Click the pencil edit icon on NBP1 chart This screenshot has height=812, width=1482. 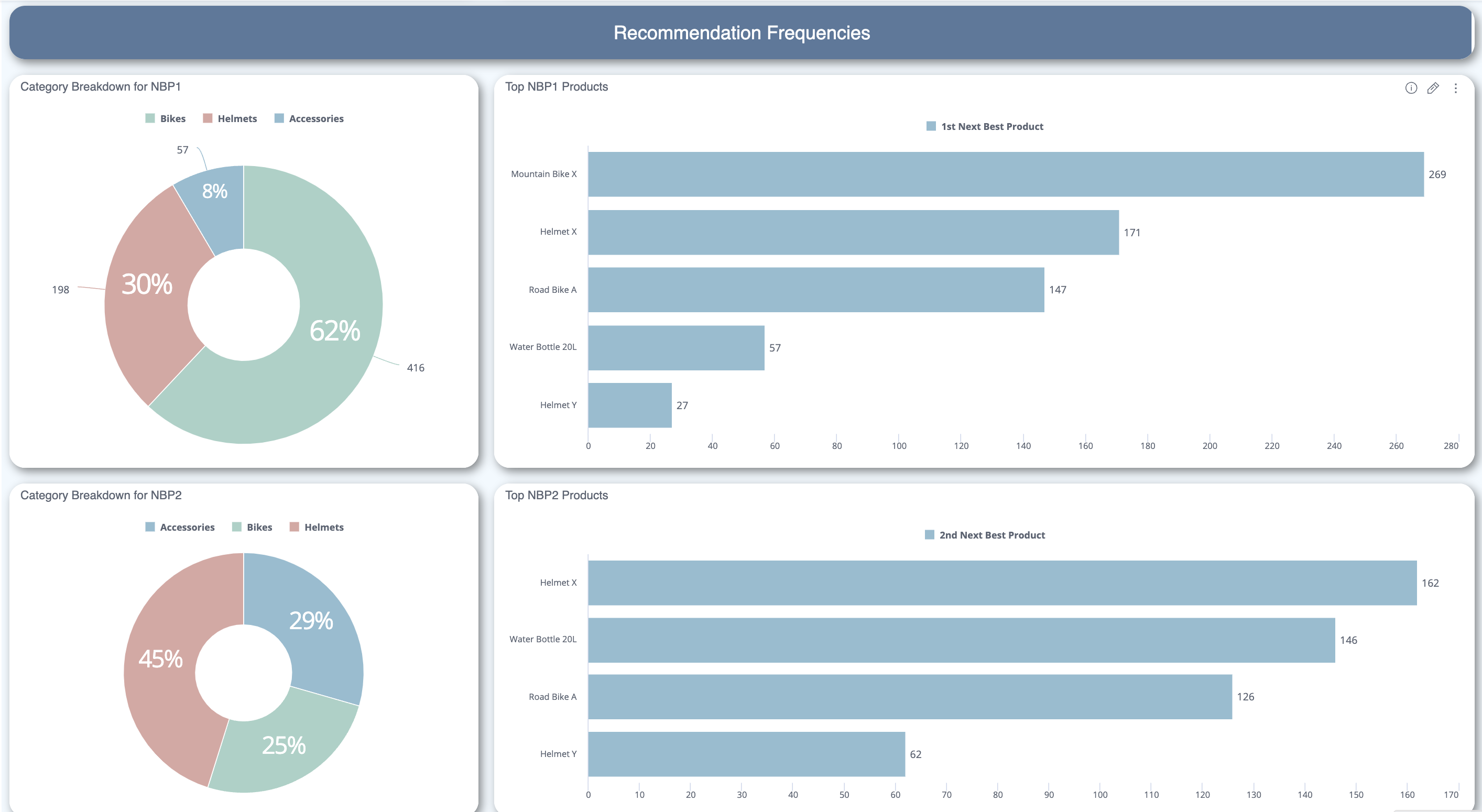point(1433,88)
